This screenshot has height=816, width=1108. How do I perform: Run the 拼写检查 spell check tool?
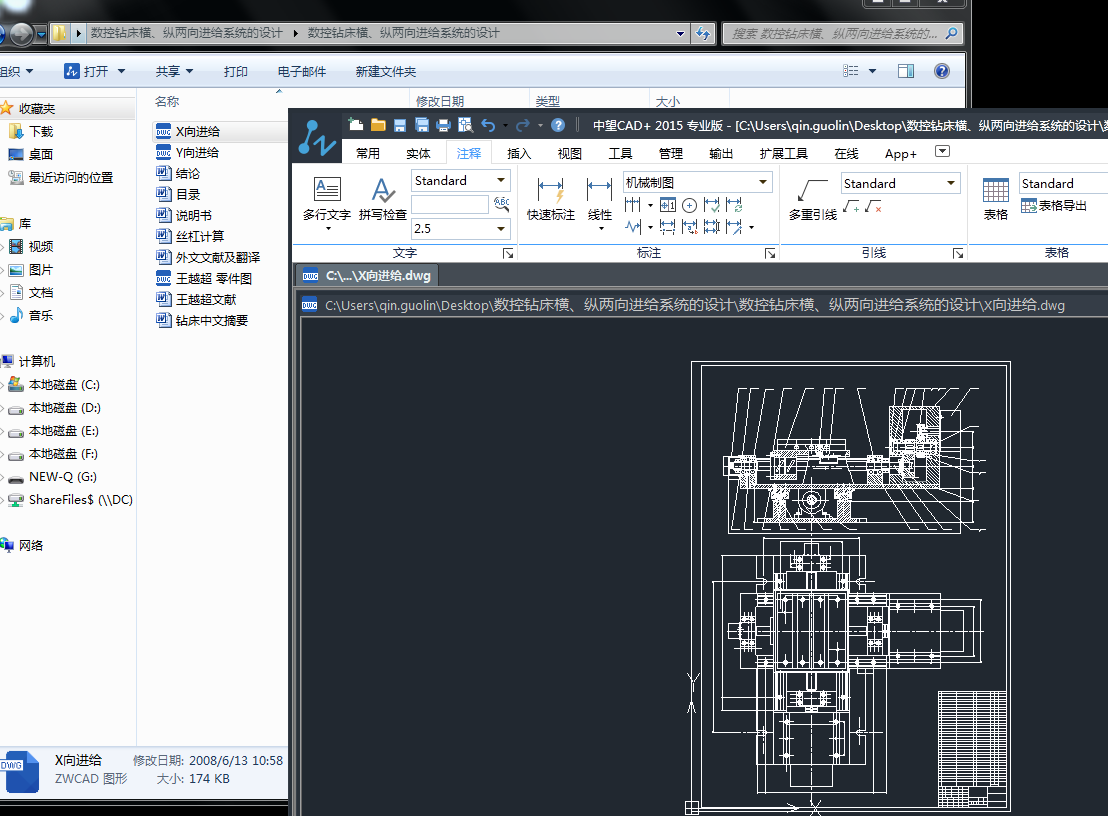click(382, 197)
